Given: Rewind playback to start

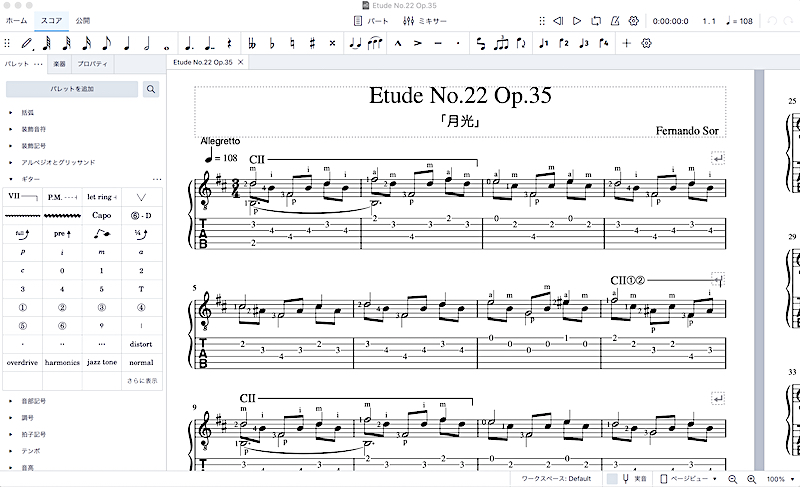Looking at the screenshot, I should coord(558,21).
